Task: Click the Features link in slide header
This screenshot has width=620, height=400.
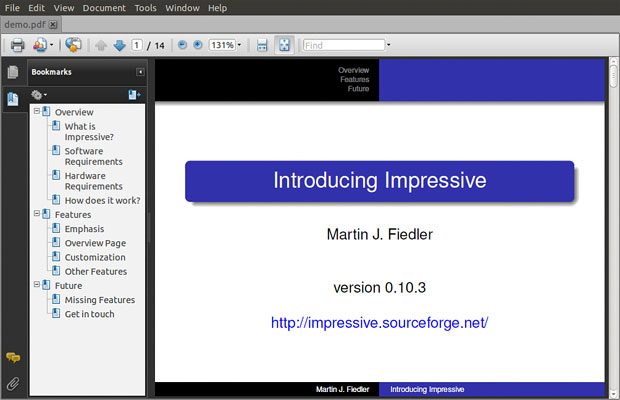Action: 355,79
